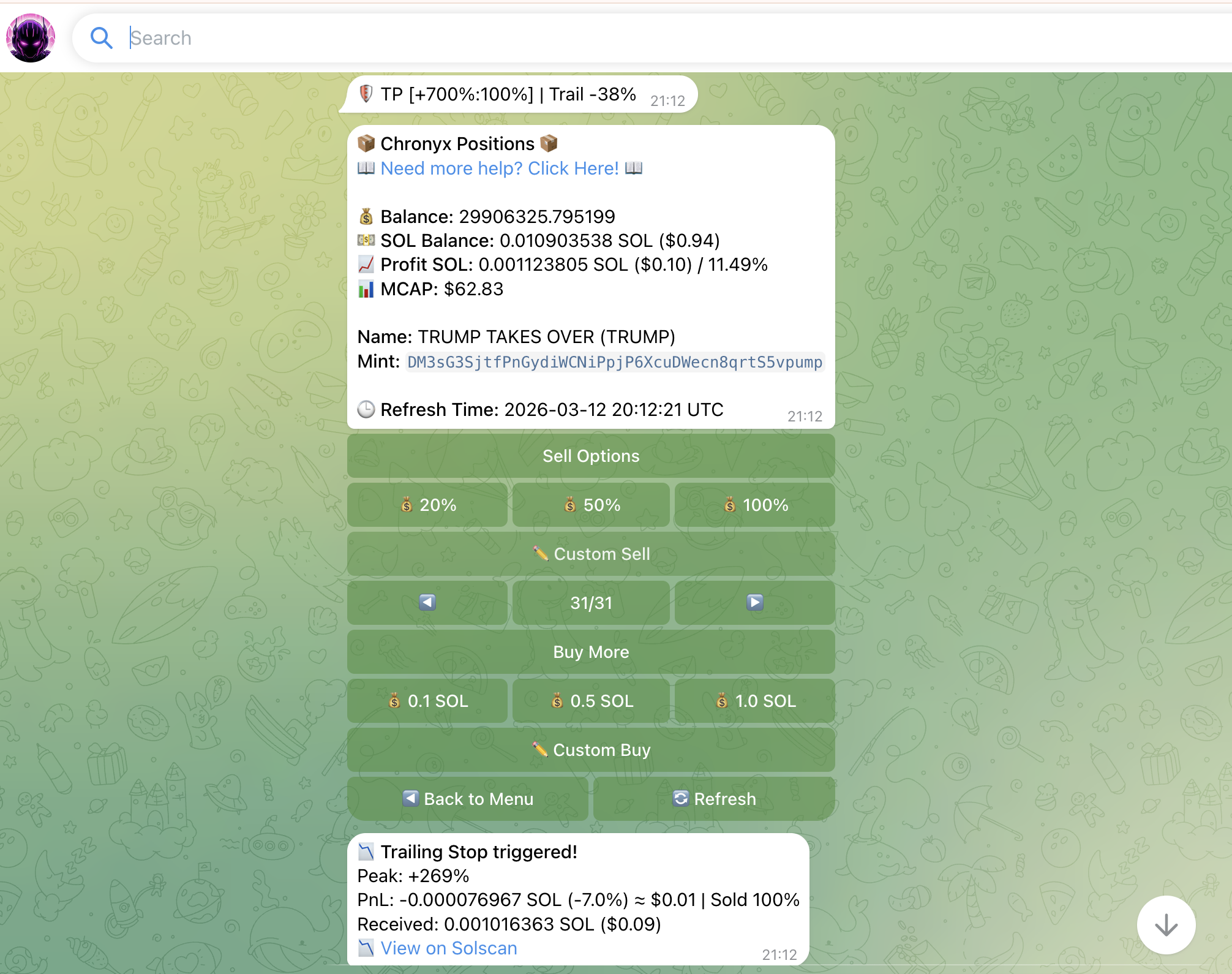Buy 1.0 SOL more
The image size is (1232, 974).
[x=754, y=701]
